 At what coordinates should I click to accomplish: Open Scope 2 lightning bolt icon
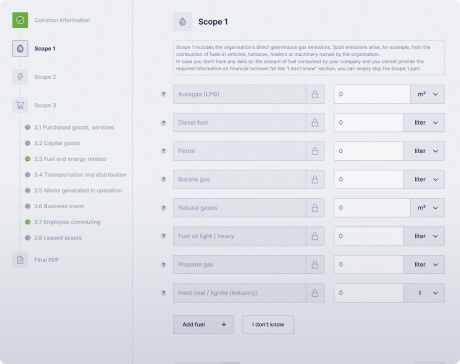click(20, 77)
